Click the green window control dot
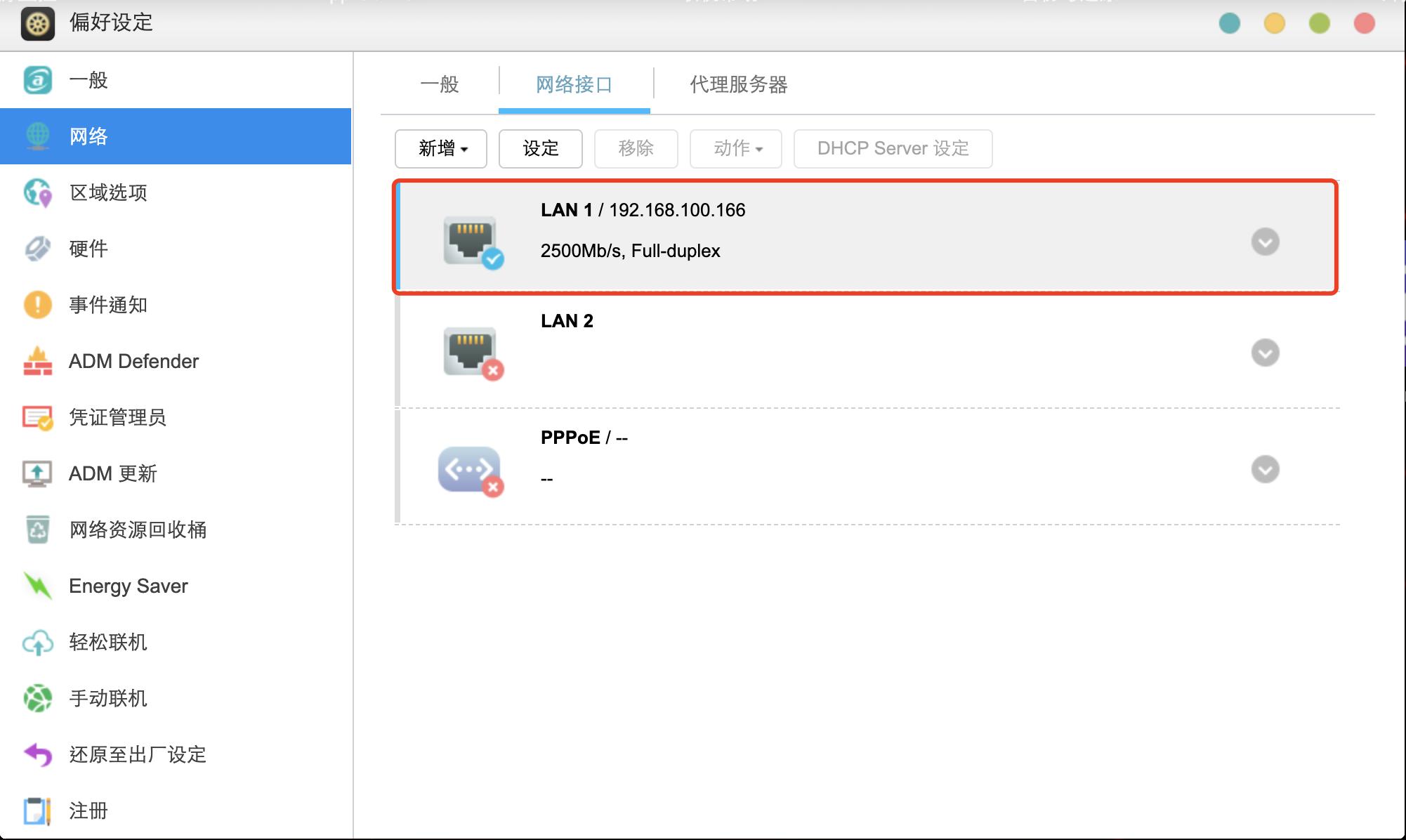Screen dimensions: 1406x840 click(x=1320, y=23)
